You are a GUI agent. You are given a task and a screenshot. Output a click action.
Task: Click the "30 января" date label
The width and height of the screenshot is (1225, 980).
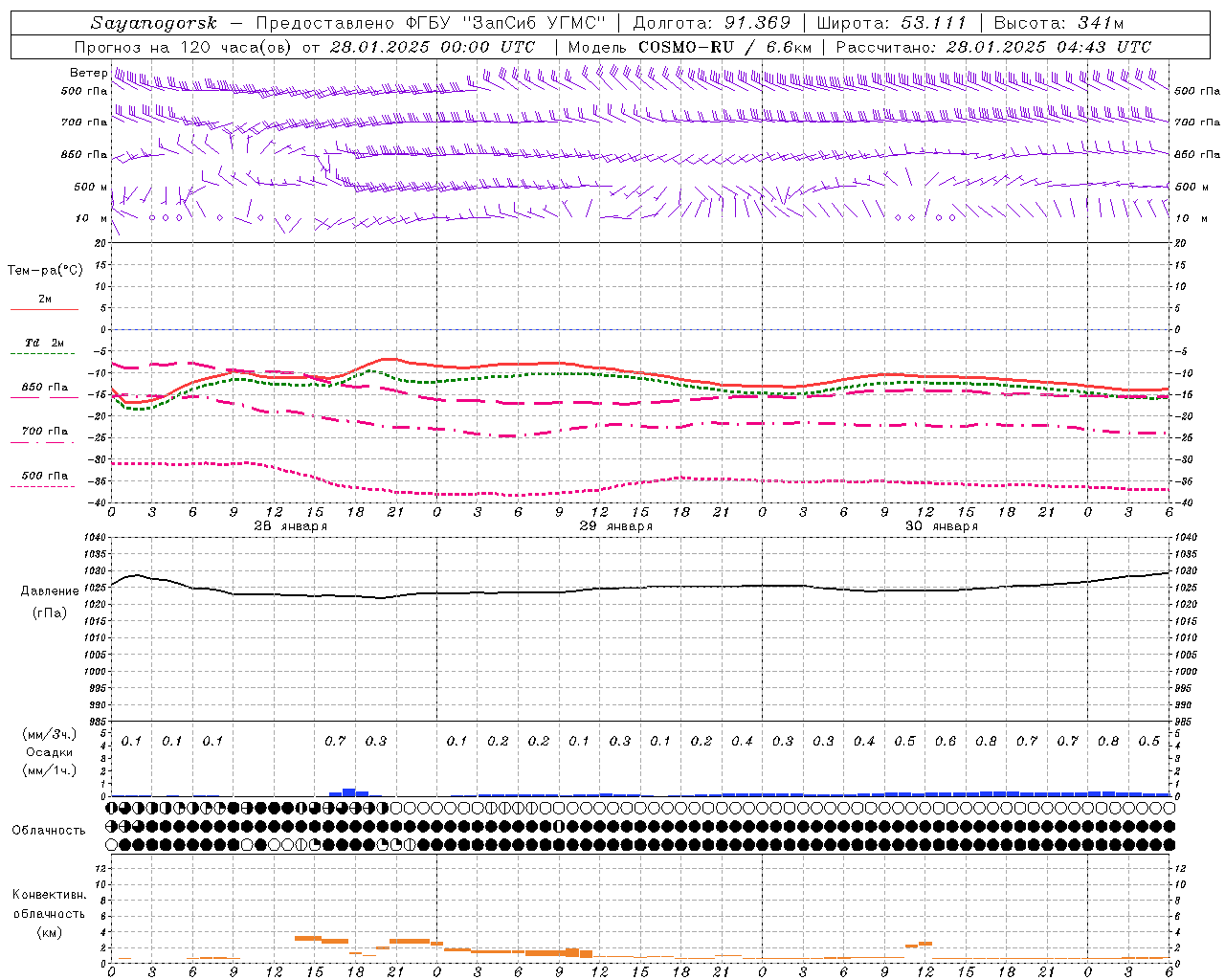pos(941,526)
